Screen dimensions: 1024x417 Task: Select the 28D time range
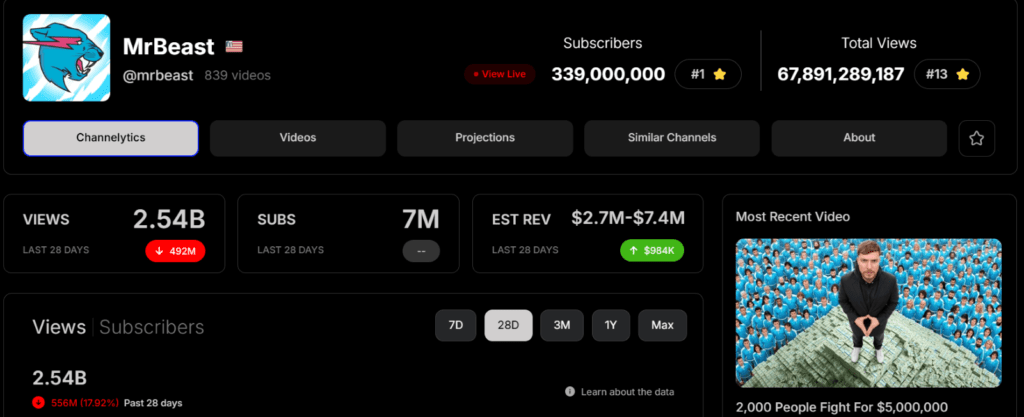click(x=508, y=325)
